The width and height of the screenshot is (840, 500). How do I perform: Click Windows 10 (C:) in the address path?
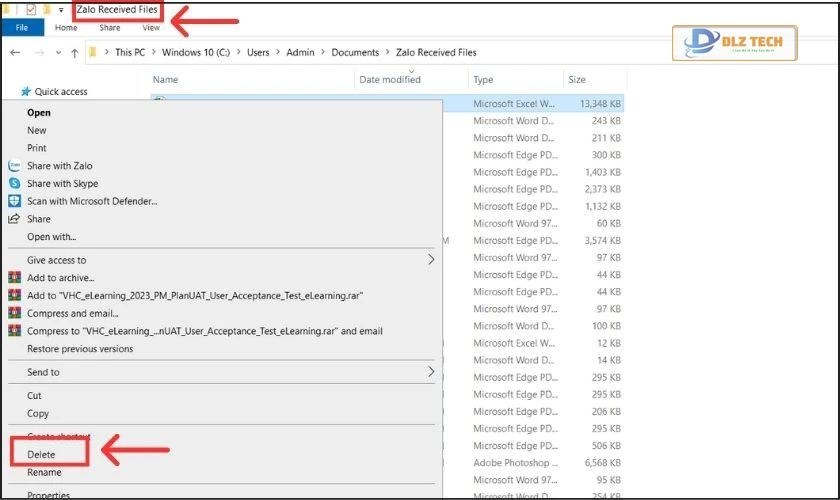[x=196, y=53]
